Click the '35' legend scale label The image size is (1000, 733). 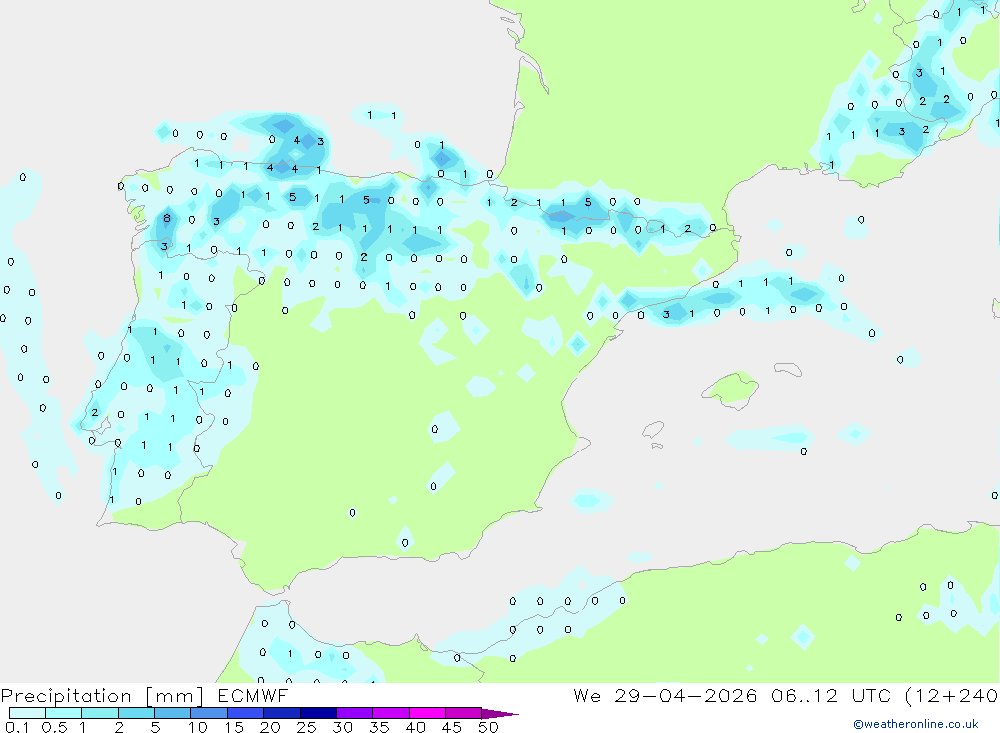point(379,727)
